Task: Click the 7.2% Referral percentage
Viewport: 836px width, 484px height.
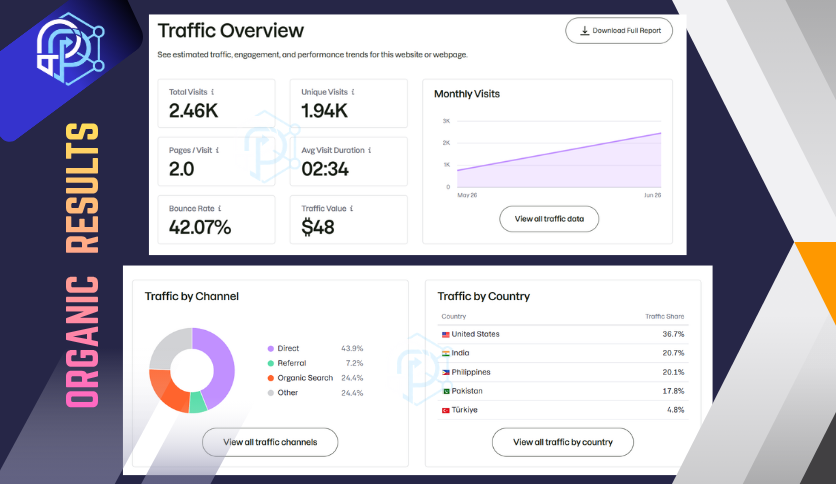Action: tap(355, 363)
